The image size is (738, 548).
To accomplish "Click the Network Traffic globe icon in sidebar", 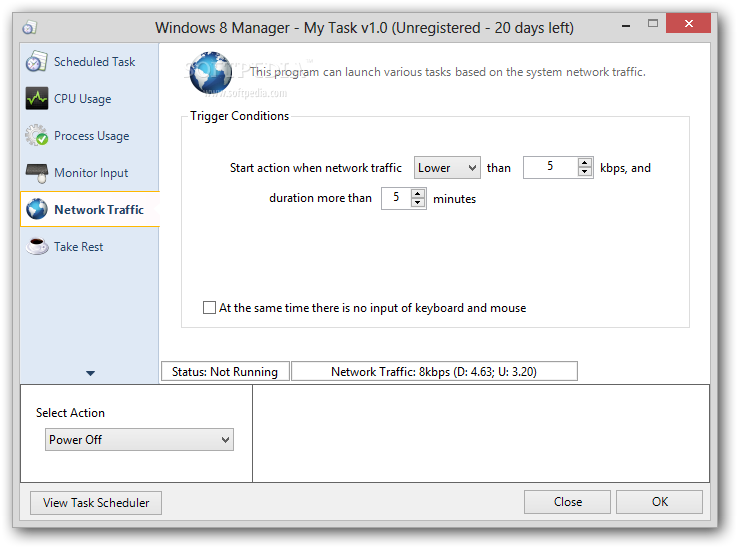I will point(37,210).
